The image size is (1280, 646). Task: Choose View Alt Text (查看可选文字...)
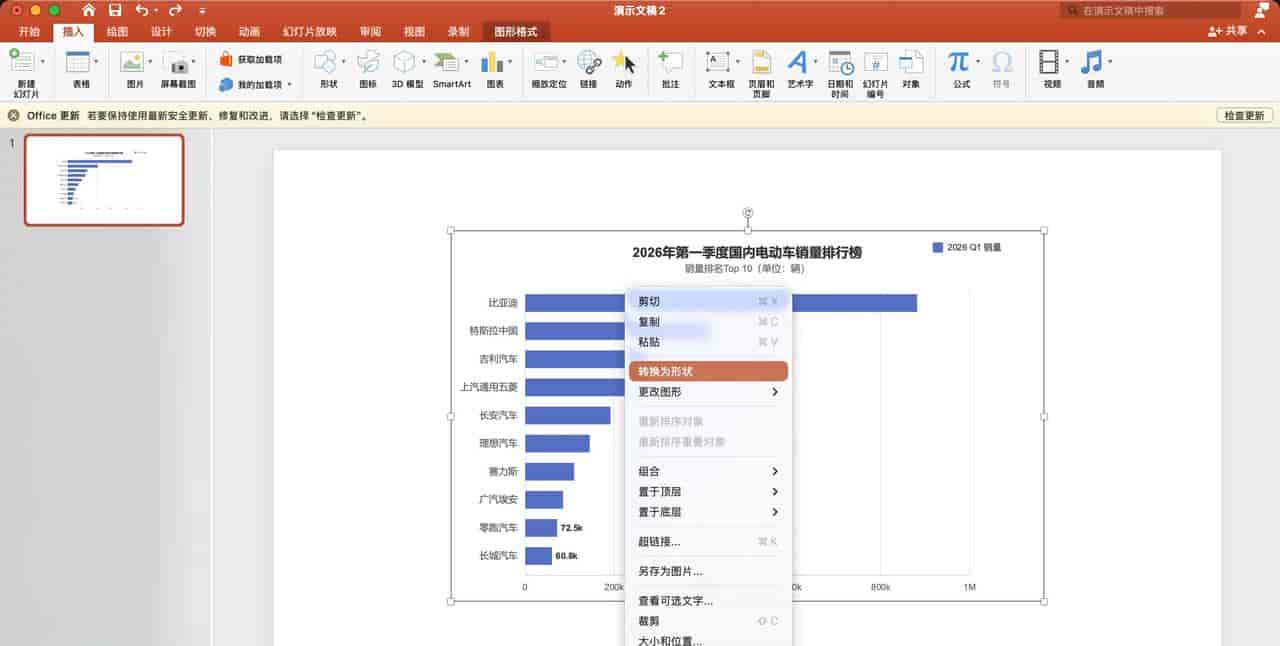point(709,601)
